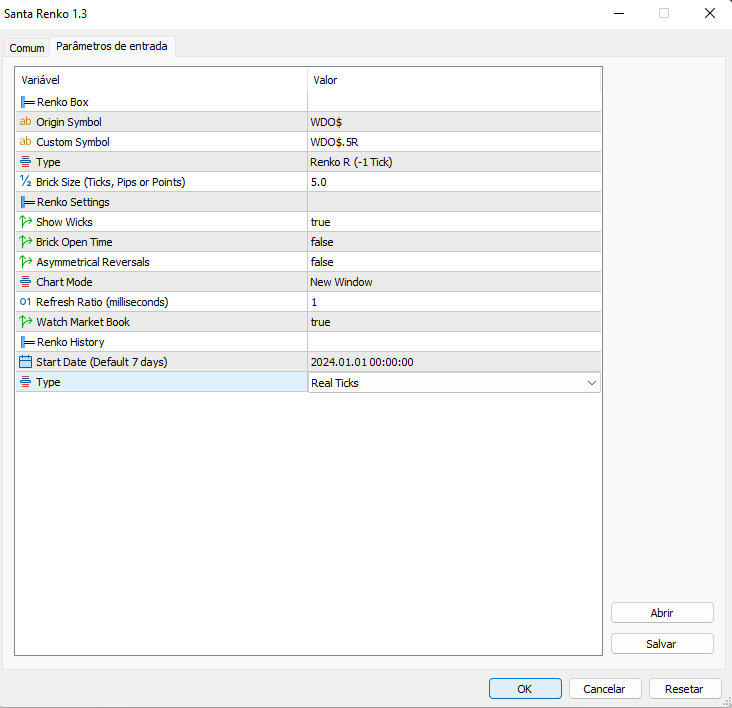Click the Renko Settings section icon

pyautogui.click(x=28, y=202)
